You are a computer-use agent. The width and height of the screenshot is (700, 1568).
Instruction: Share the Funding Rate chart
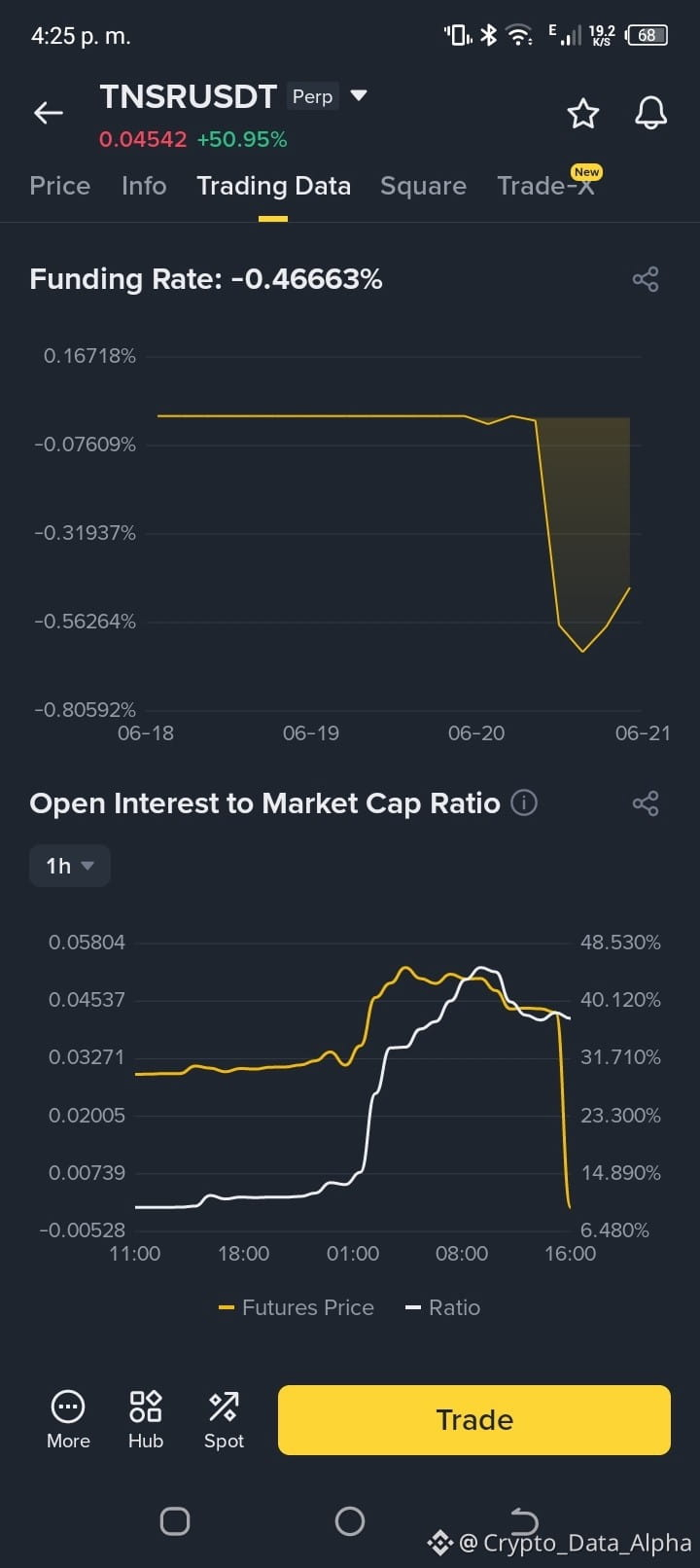(x=646, y=279)
